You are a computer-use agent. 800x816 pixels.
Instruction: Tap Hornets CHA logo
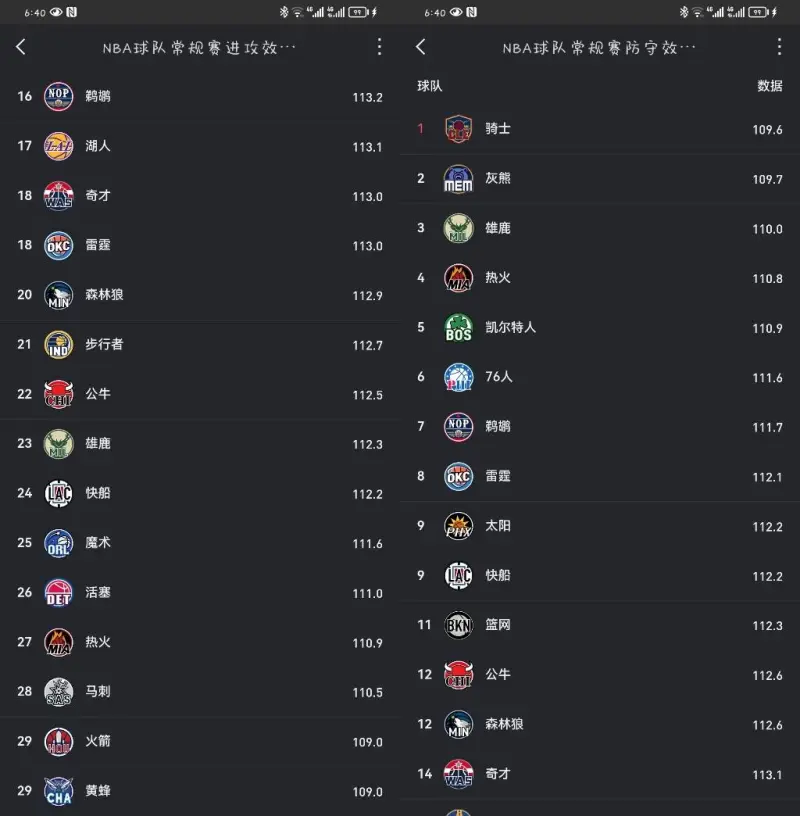[x=58, y=791]
